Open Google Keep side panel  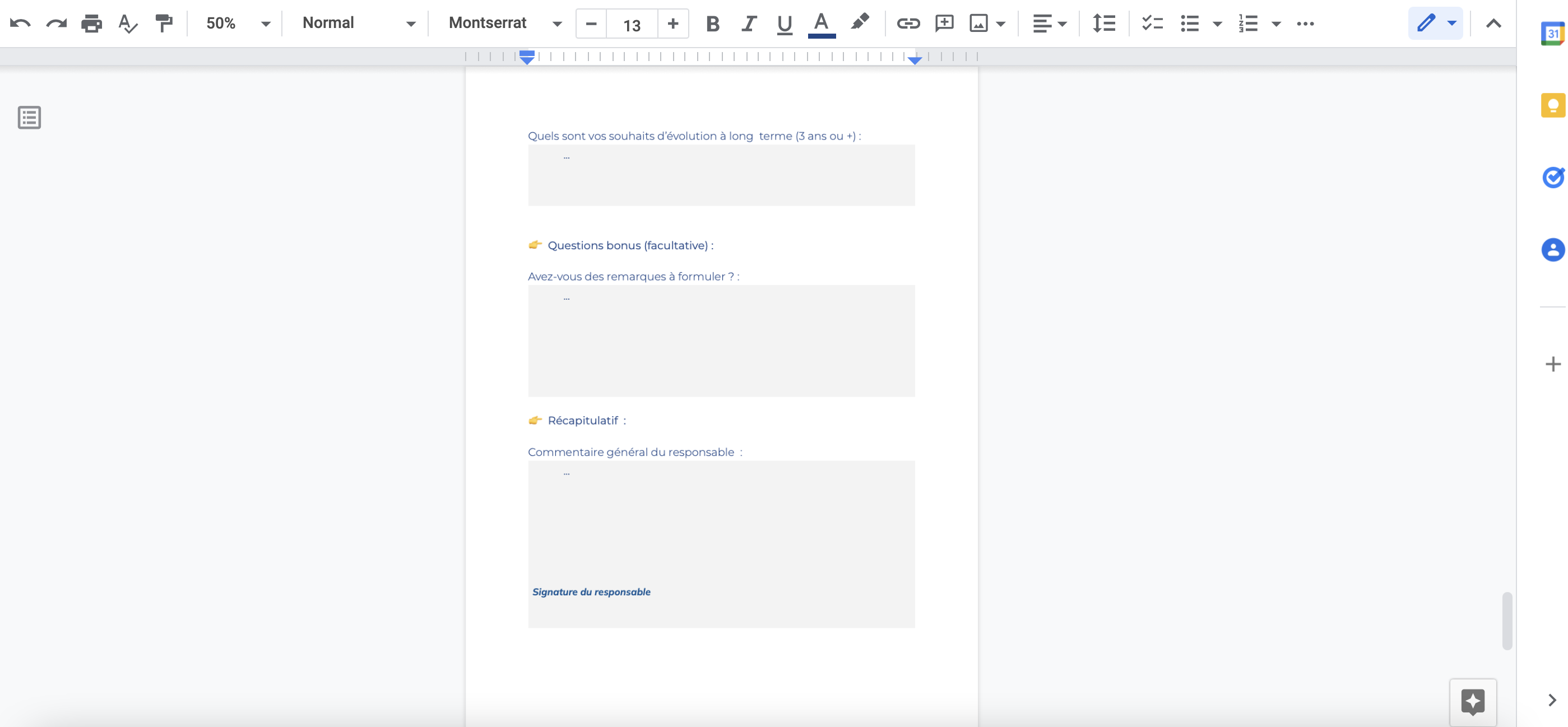(1553, 105)
